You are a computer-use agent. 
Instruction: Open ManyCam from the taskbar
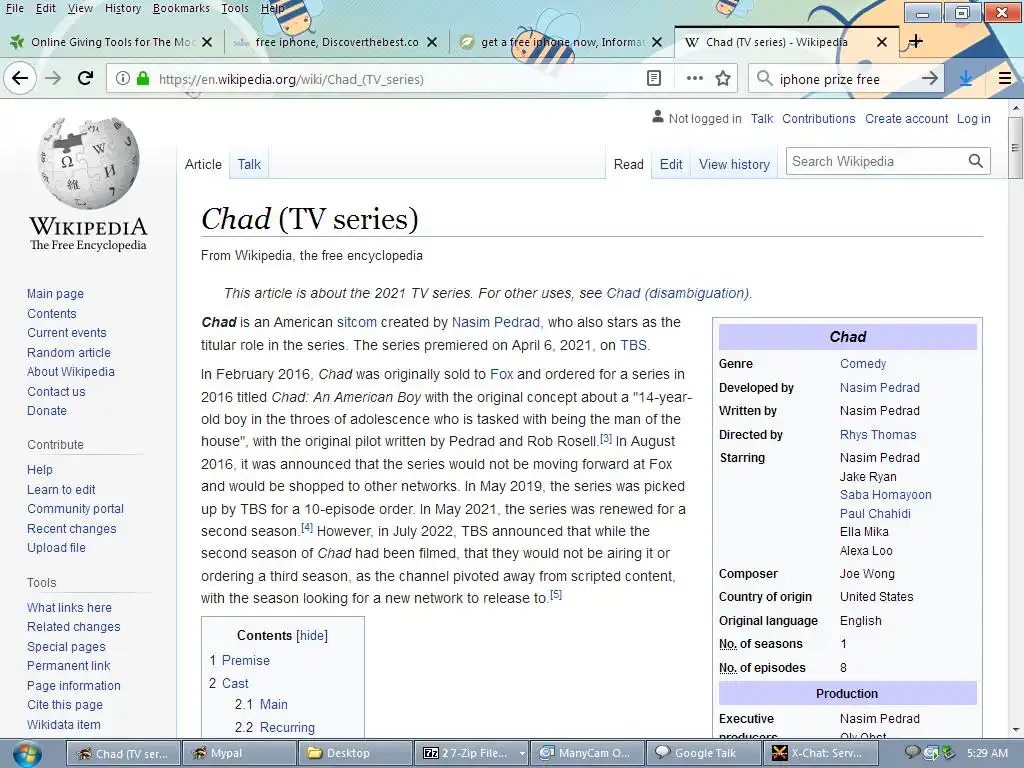tap(585, 753)
